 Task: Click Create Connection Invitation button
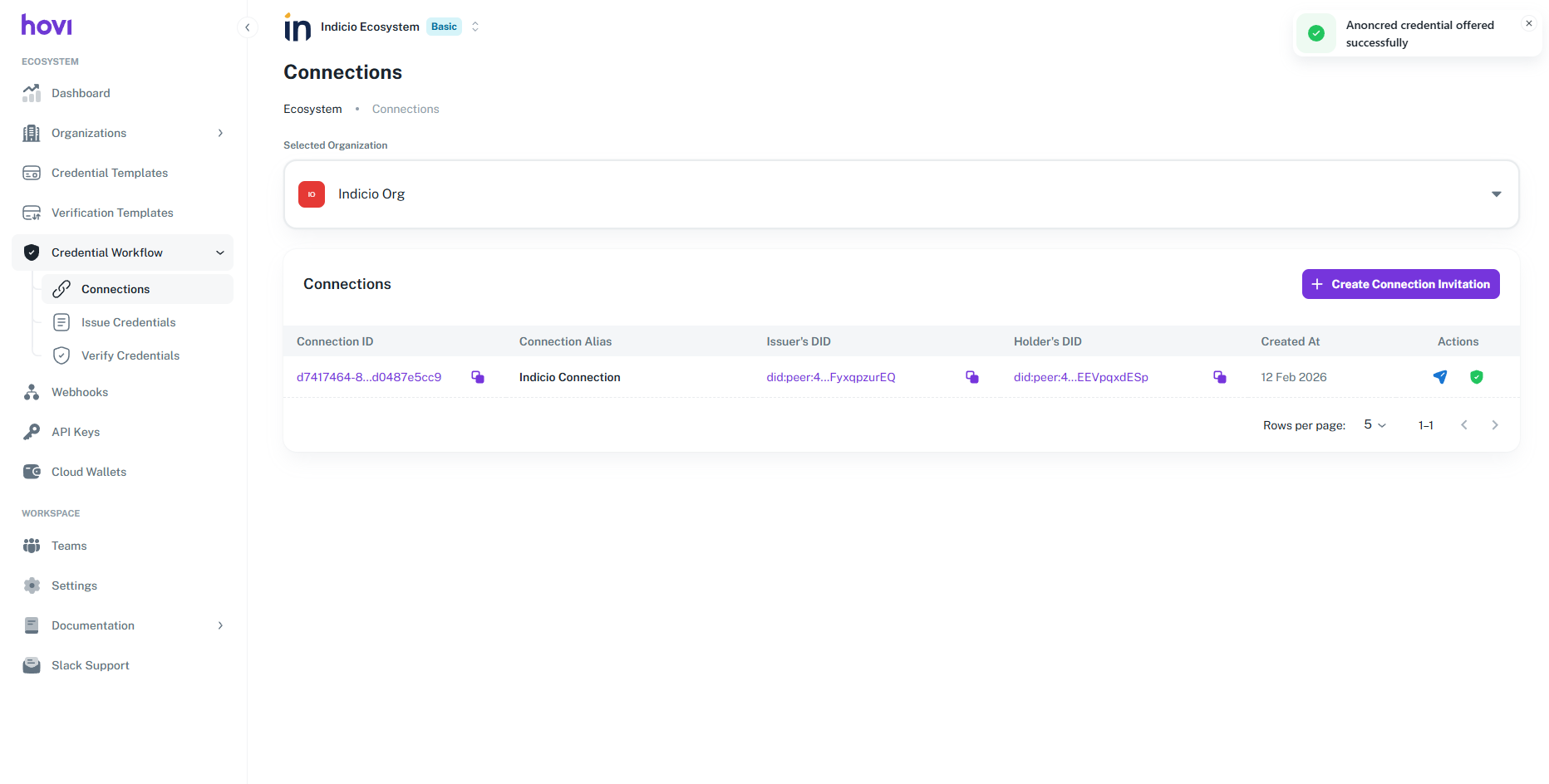[1400, 284]
